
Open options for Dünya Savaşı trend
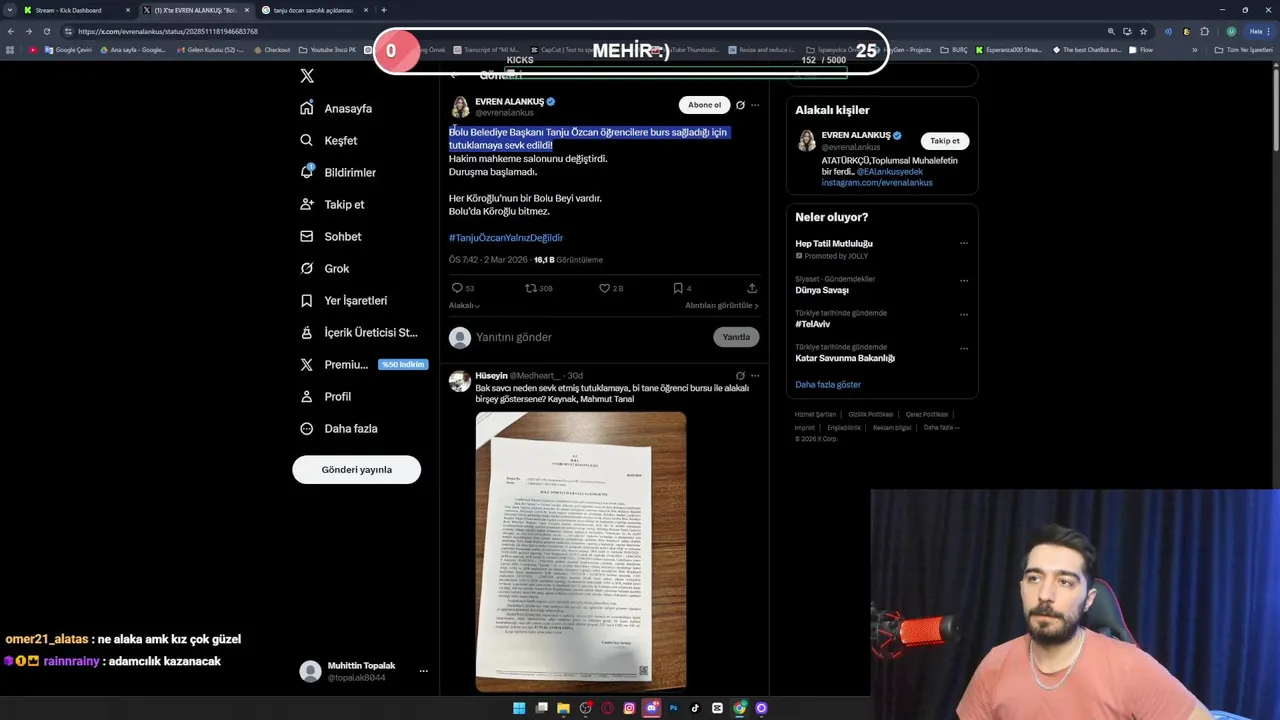point(964,280)
